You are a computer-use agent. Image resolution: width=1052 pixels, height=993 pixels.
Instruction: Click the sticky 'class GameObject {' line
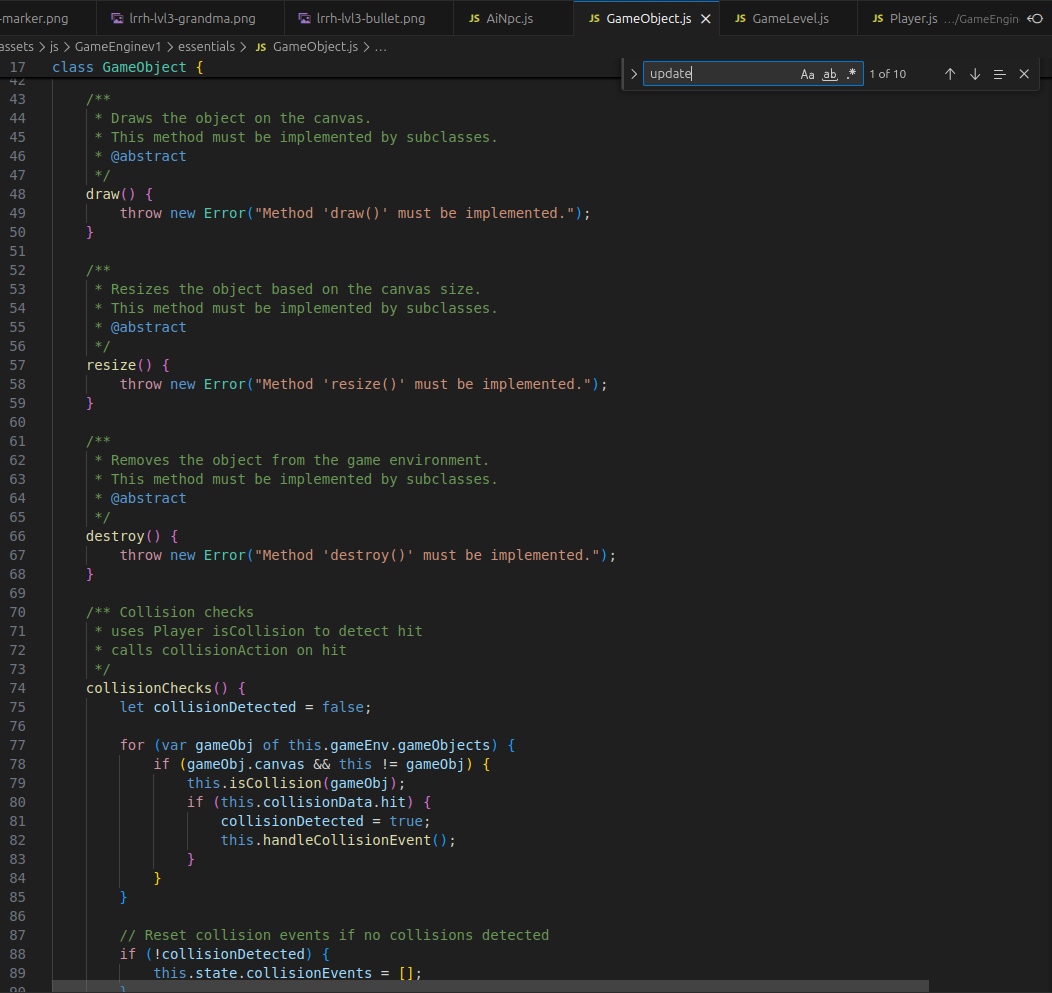[x=127, y=67]
